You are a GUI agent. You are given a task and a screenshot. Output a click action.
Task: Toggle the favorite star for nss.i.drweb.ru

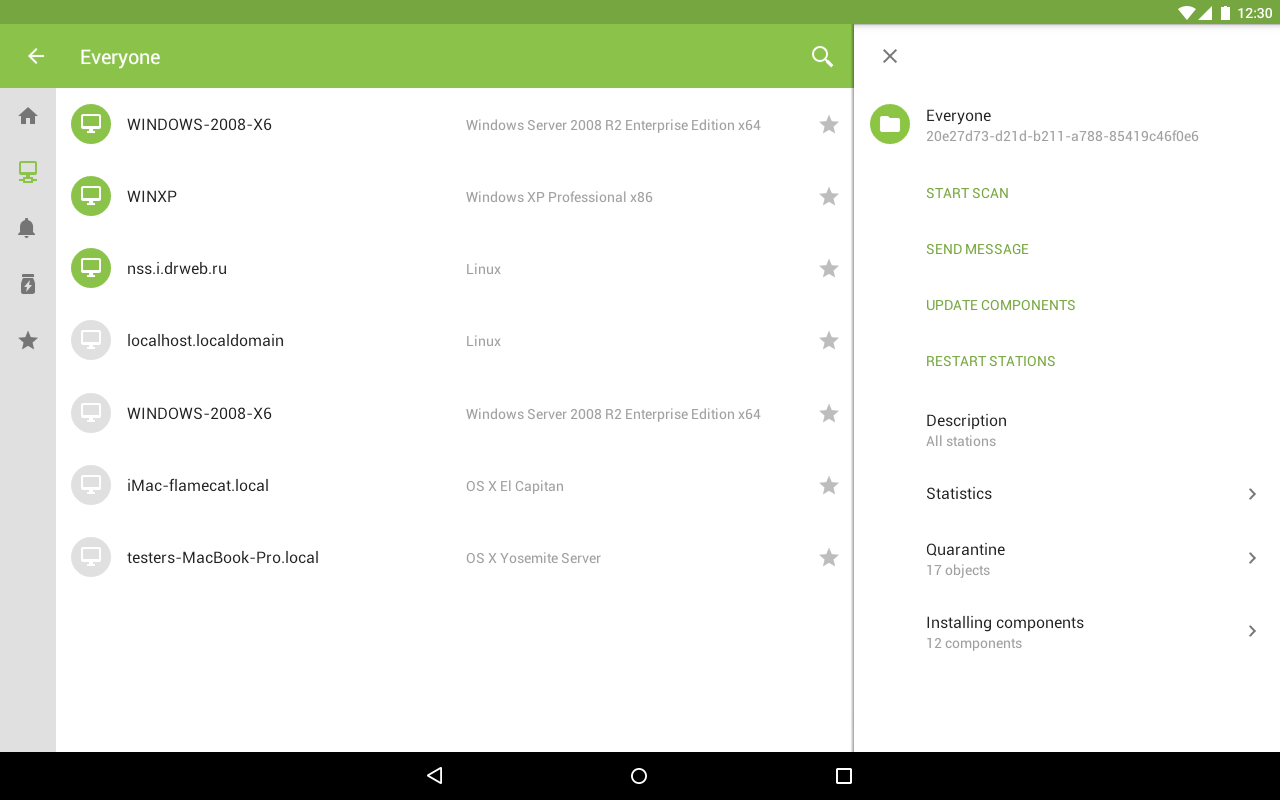(829, 268)
